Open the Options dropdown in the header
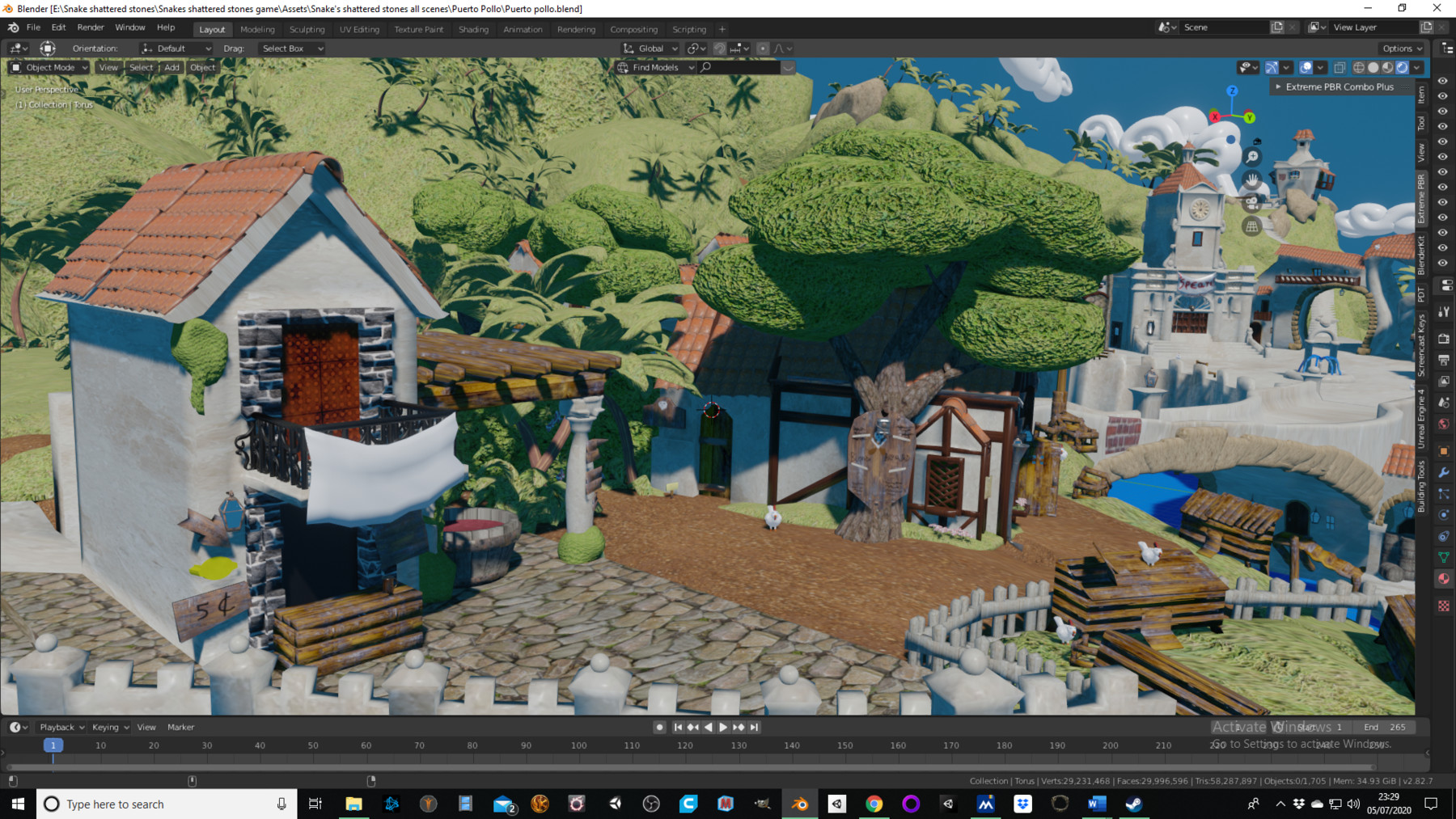Screen dimensions: 1456x819 [x=1402, y=48]
